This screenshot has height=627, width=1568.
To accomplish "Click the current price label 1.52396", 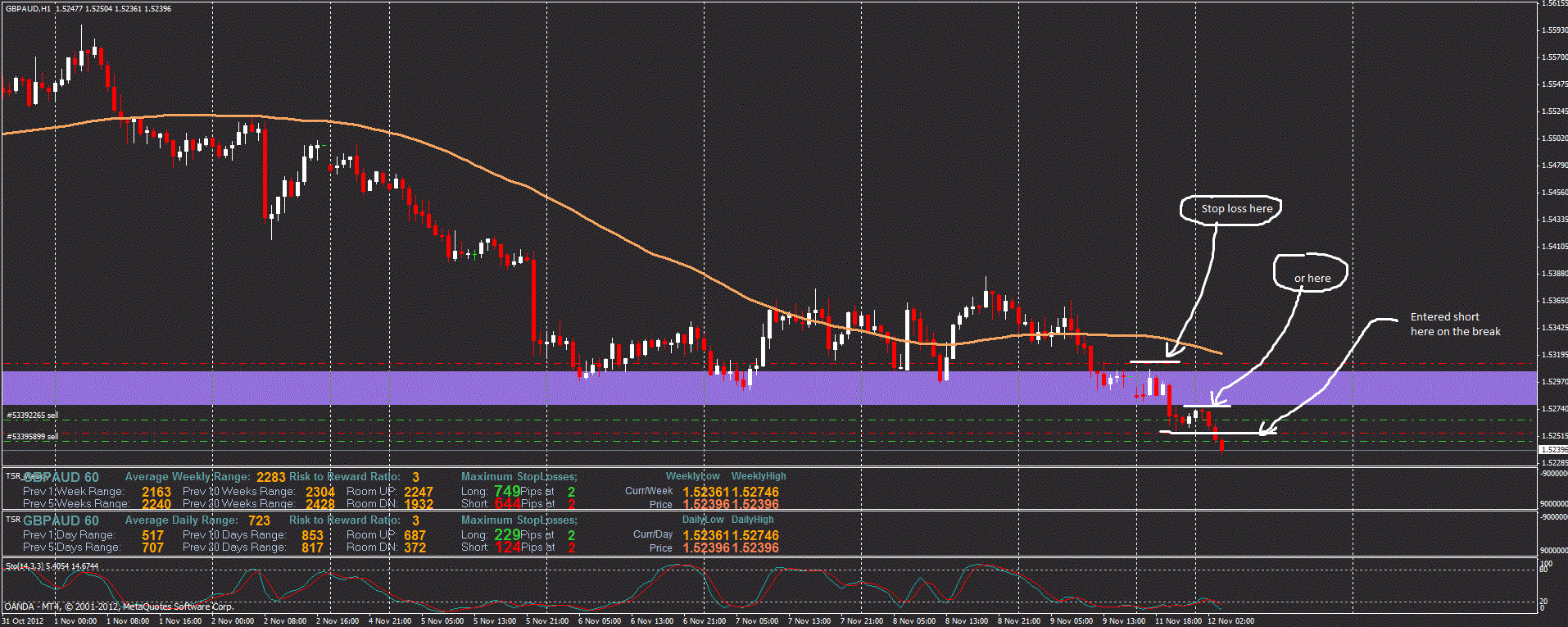I will [1553, 450].
